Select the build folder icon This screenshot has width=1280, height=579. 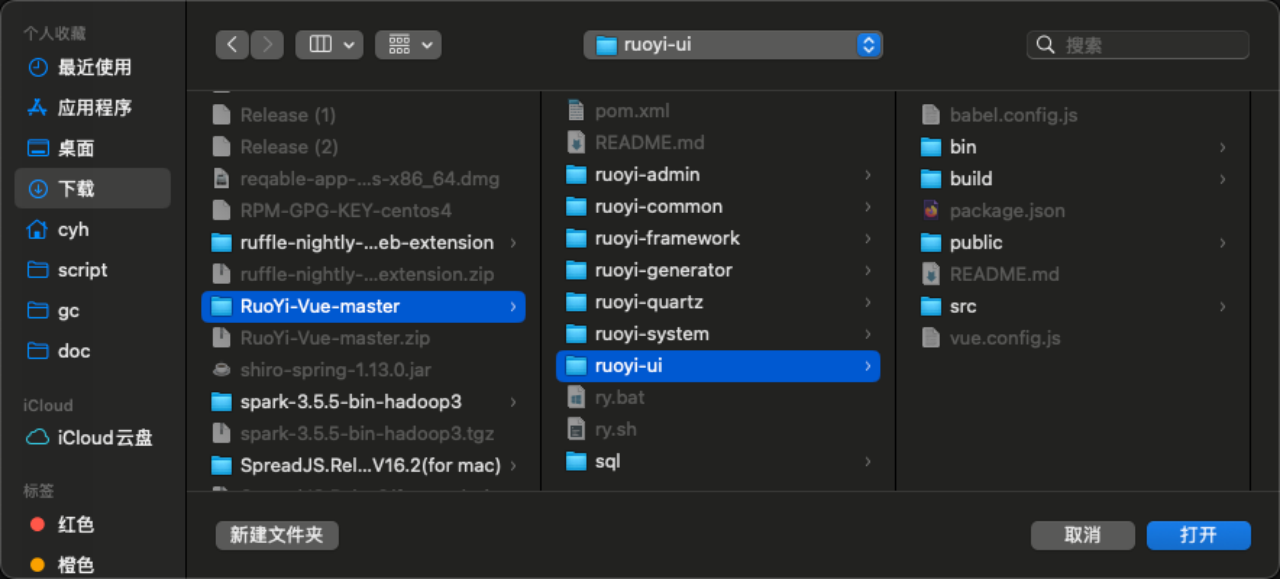pyautogui.click(x=931, y=178)
